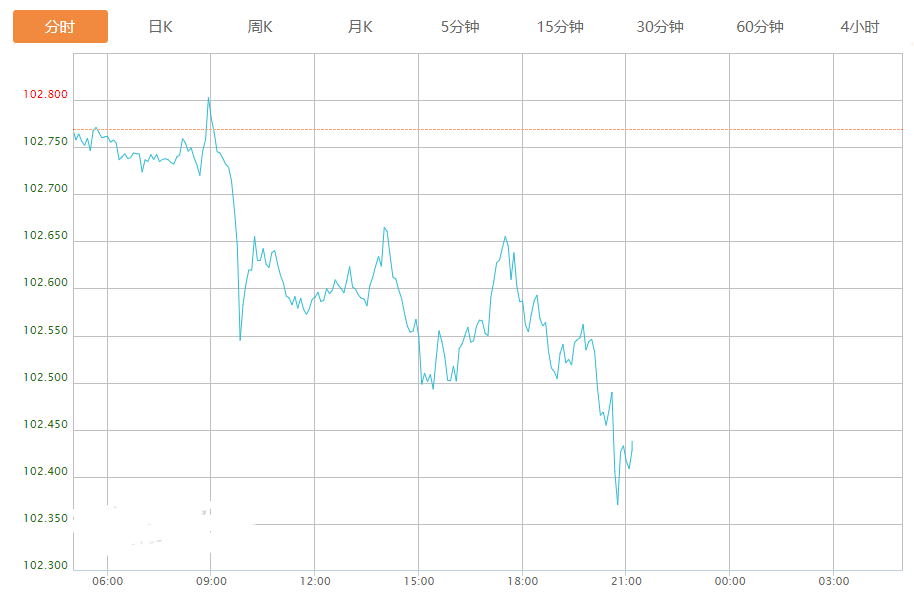Click the 12:00 time axis label
Viewport: 914px width, 600px height.
coord(315,581)
